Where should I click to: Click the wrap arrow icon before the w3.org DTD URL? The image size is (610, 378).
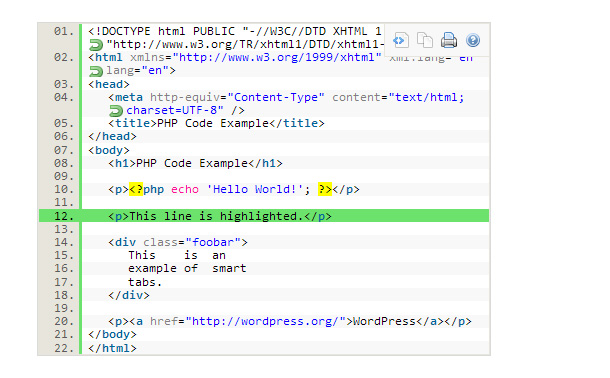pyautogui.click(x=96, y=45)
